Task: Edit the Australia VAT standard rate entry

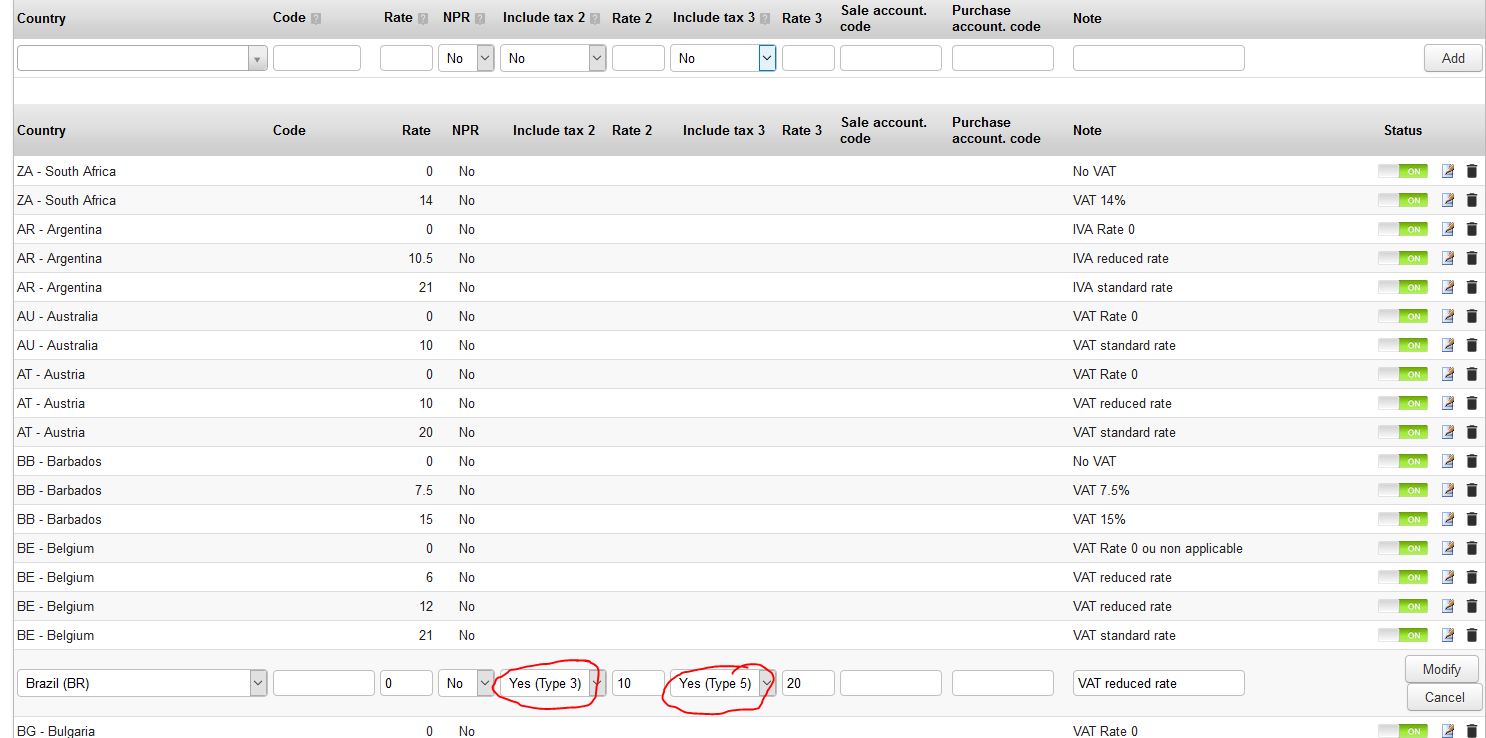Action: [x=1447, y=345]
